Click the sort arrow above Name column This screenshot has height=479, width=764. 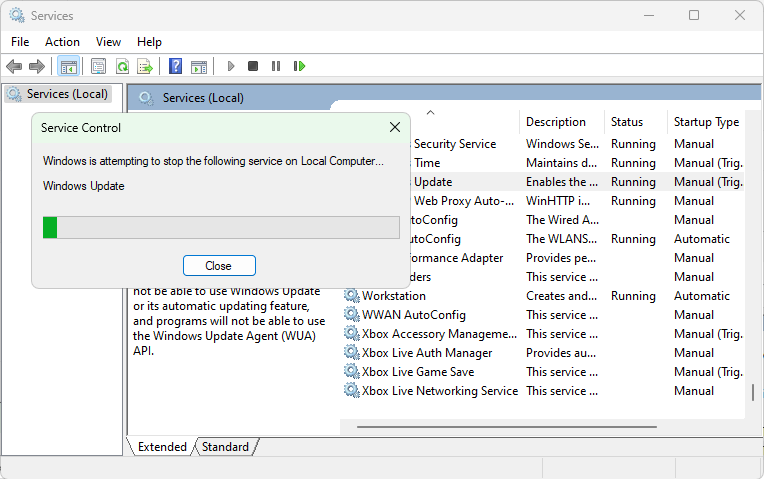430,113
